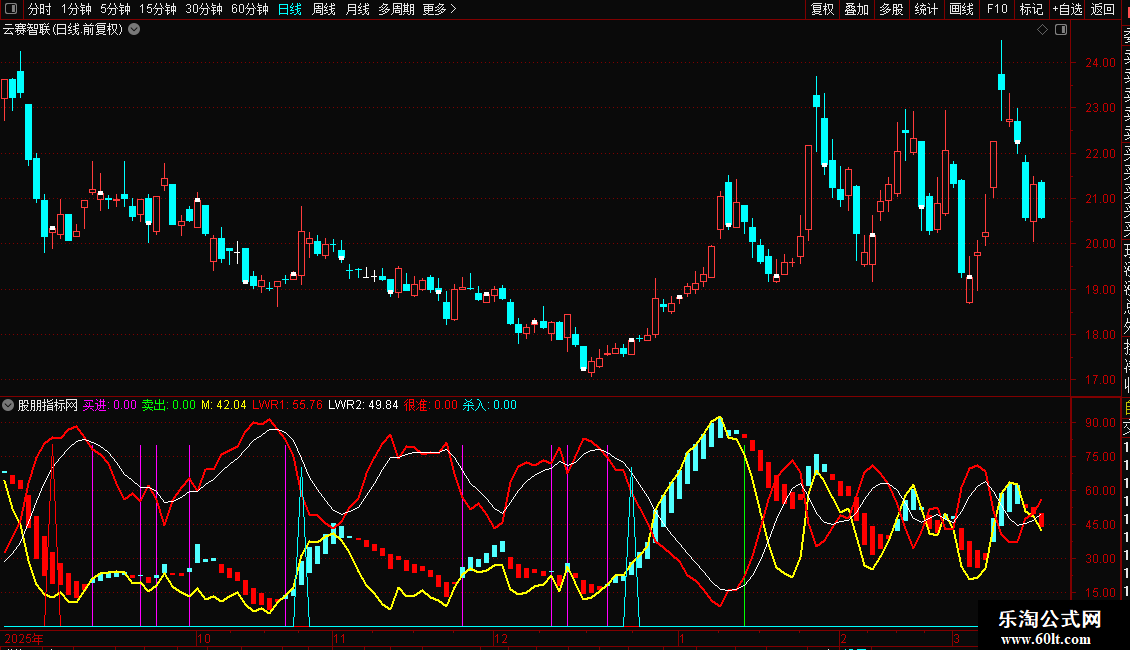Toggle the left side panel icon

click(11, 9)
